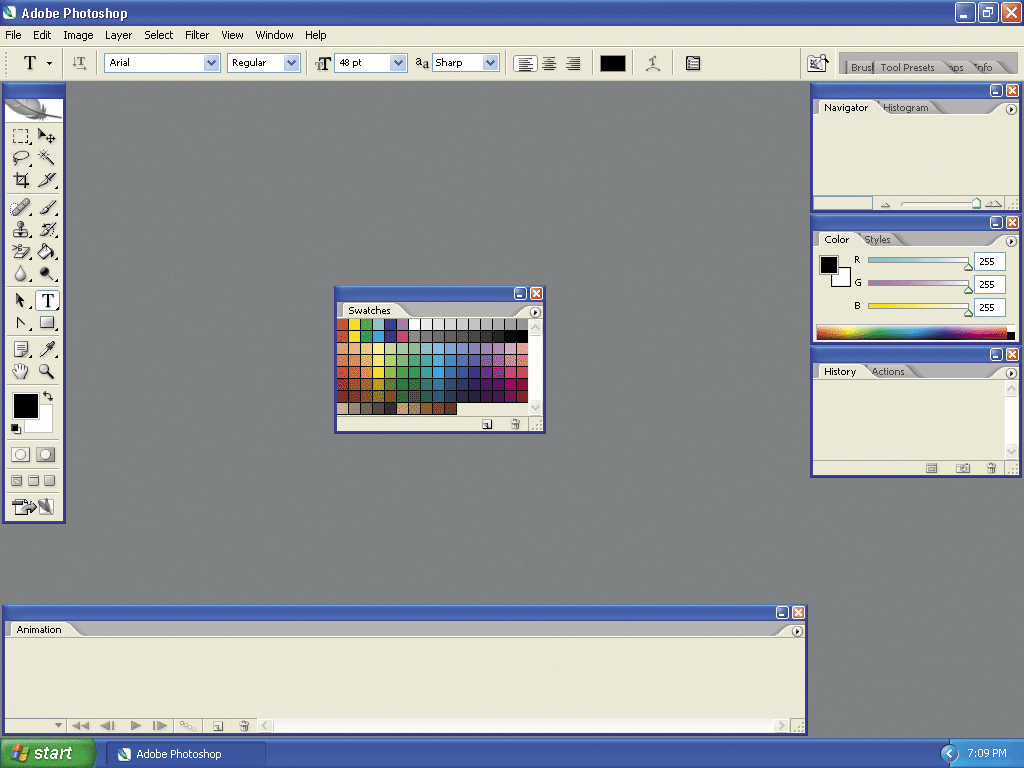Activate the Hand tool

pyautogui.click(x=21, y=371)
